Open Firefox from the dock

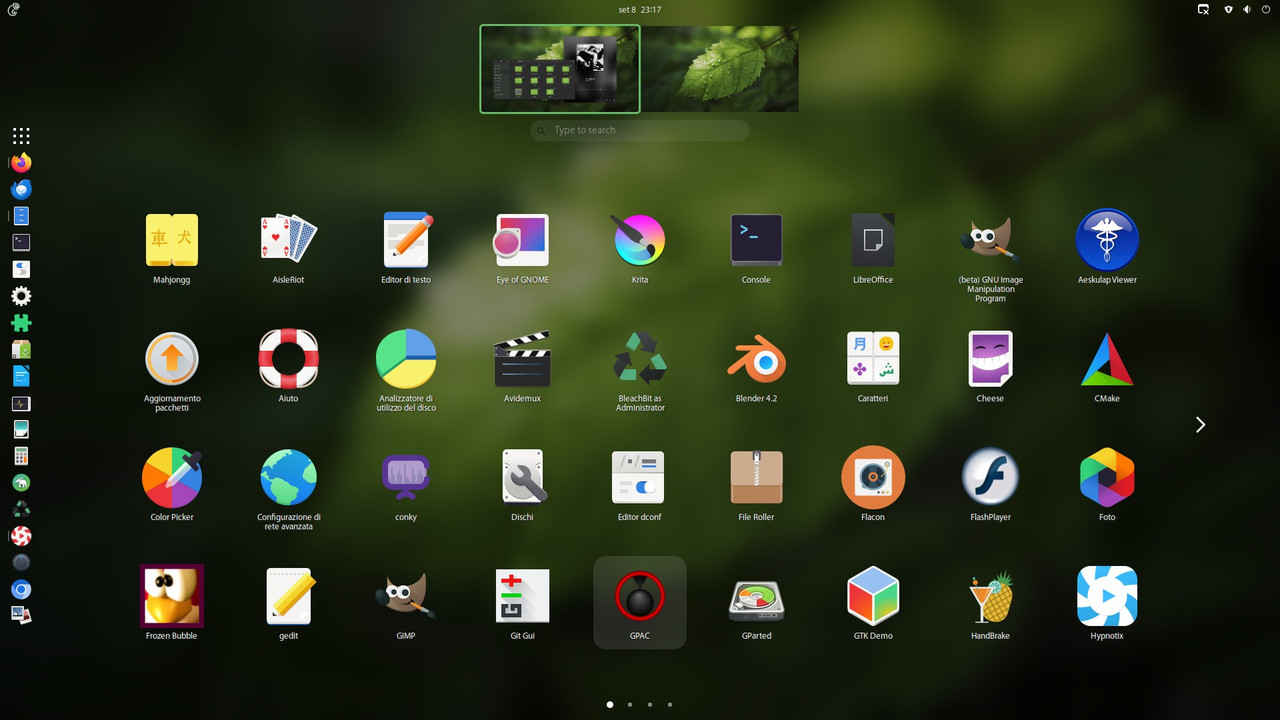tap(21, 162)
